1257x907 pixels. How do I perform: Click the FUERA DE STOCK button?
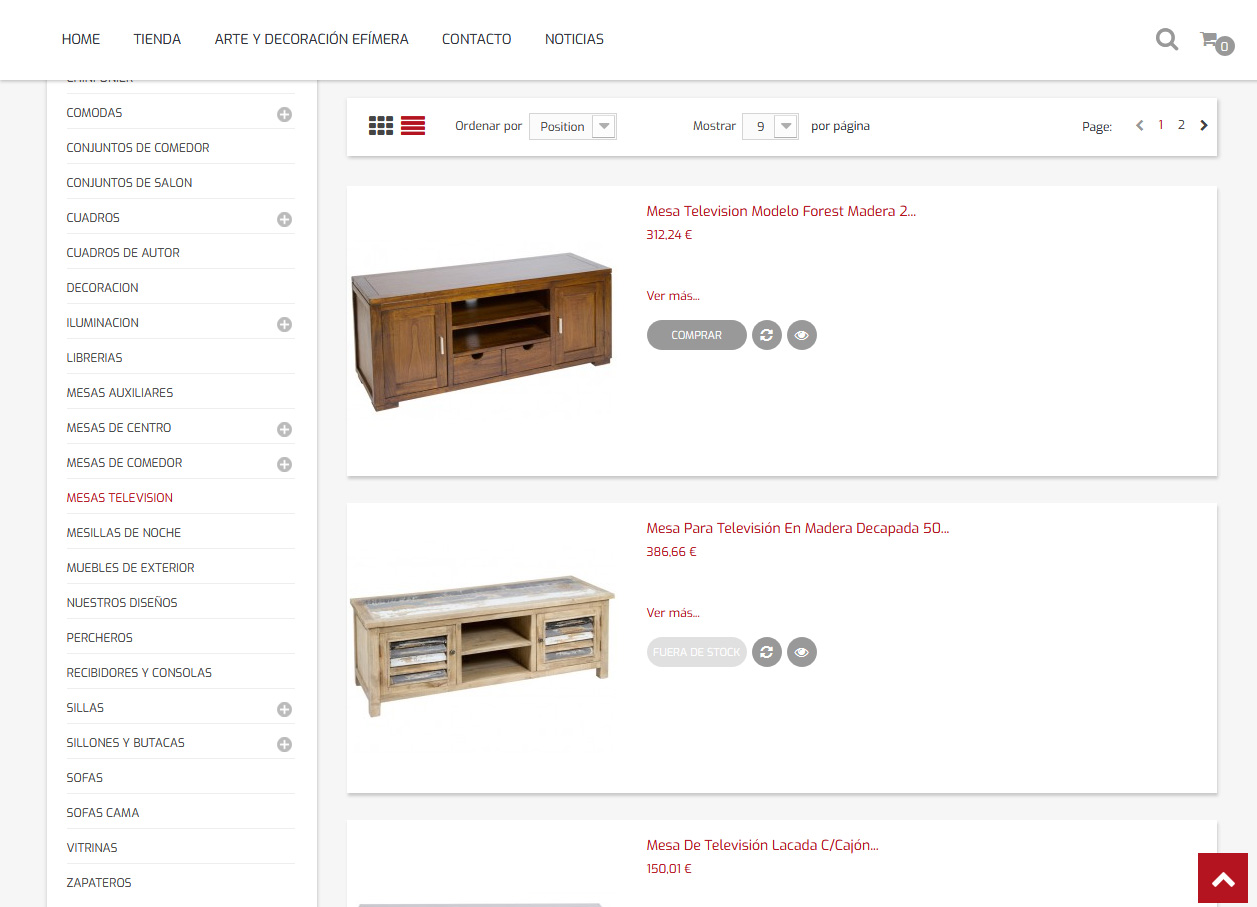[x=697, y=652]
